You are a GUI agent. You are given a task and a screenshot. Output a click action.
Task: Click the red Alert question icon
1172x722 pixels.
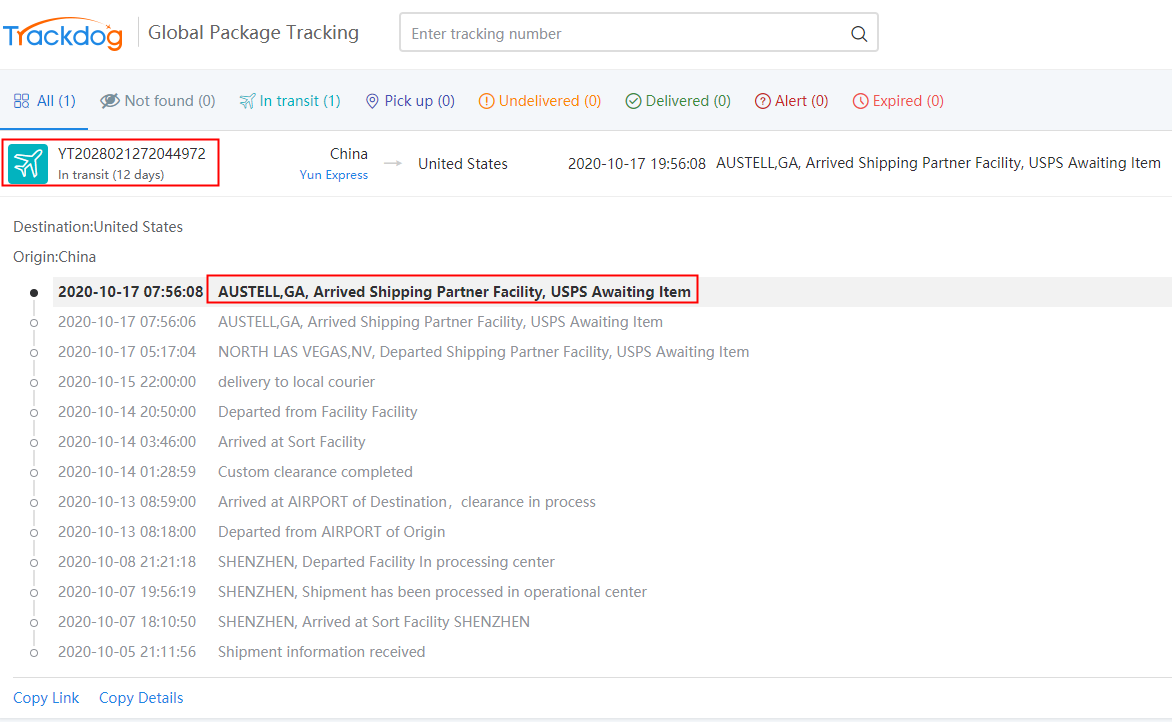[x=762, y=101]
